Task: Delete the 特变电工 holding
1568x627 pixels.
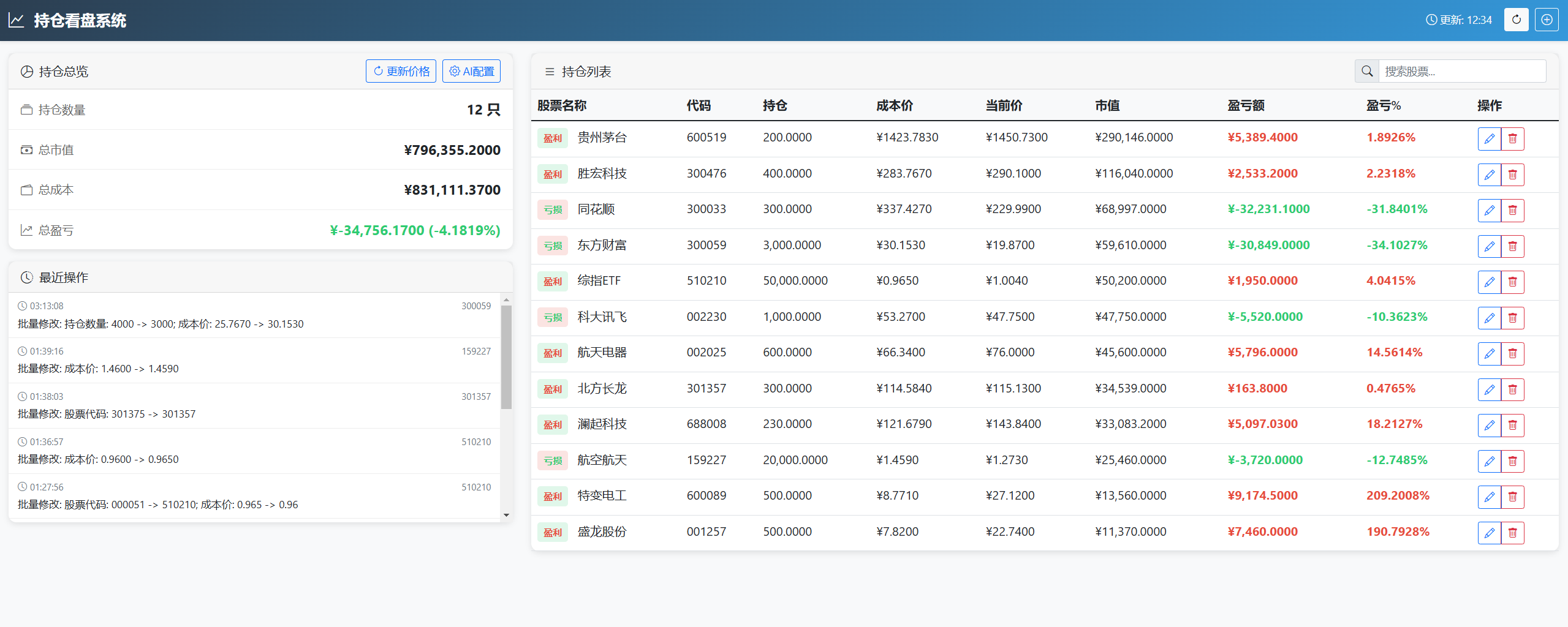Action: [x=1513, y=497]
